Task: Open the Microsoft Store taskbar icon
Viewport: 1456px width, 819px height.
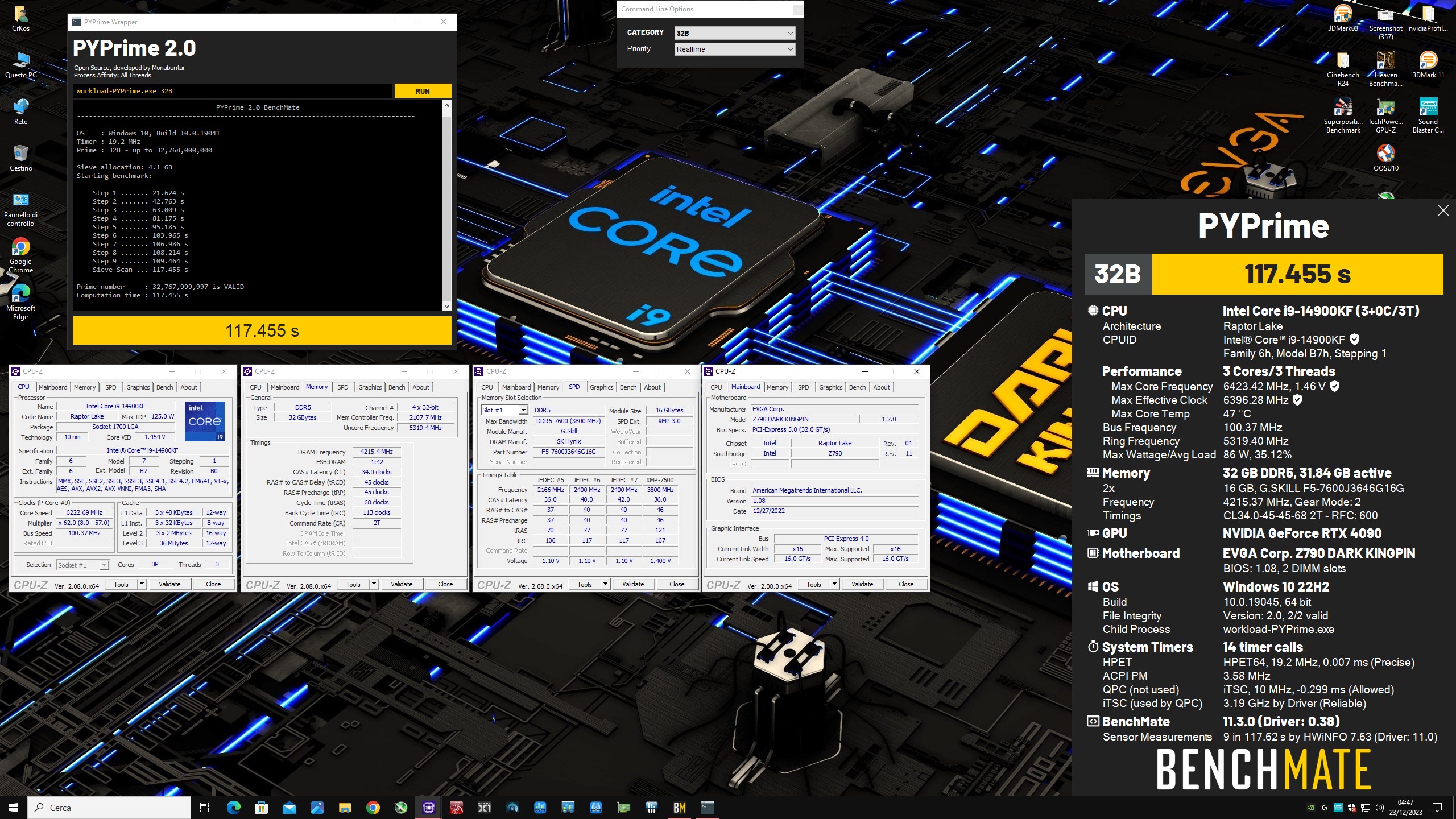Action: [262, 808]
